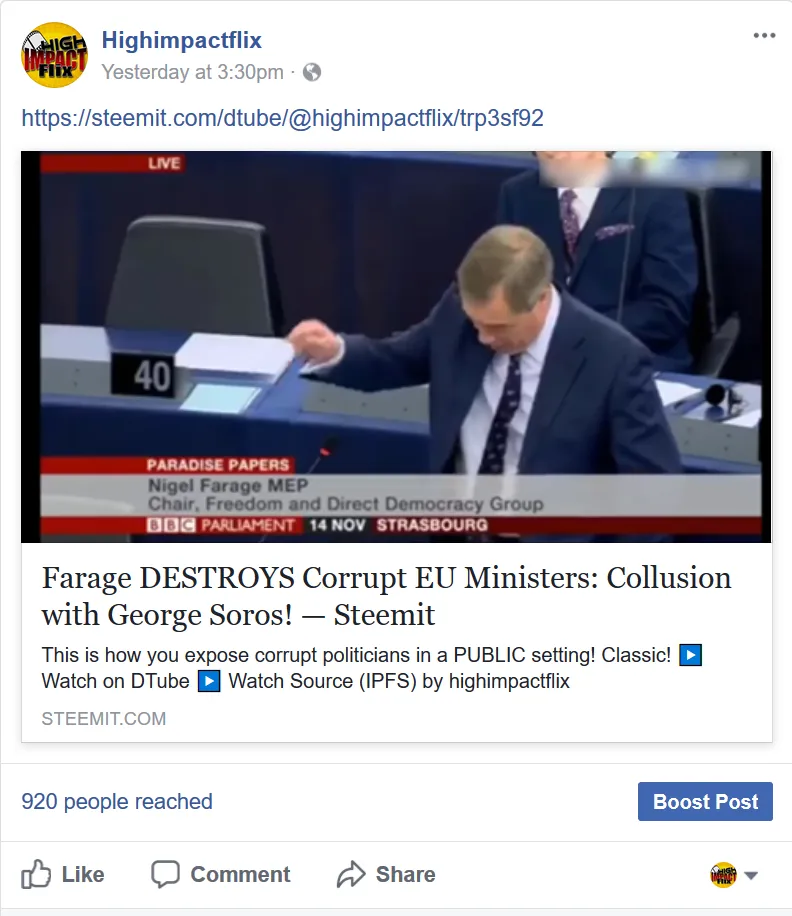792x916 pixels.
Task: Click the Yesterday at 3:30pm timestamp
Action: coord(192,72)
